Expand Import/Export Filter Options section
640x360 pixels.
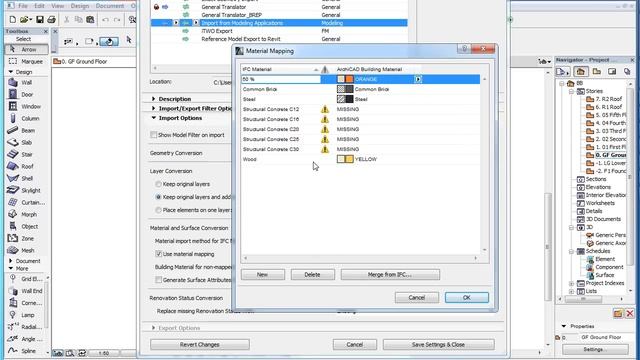coord(153,108)
